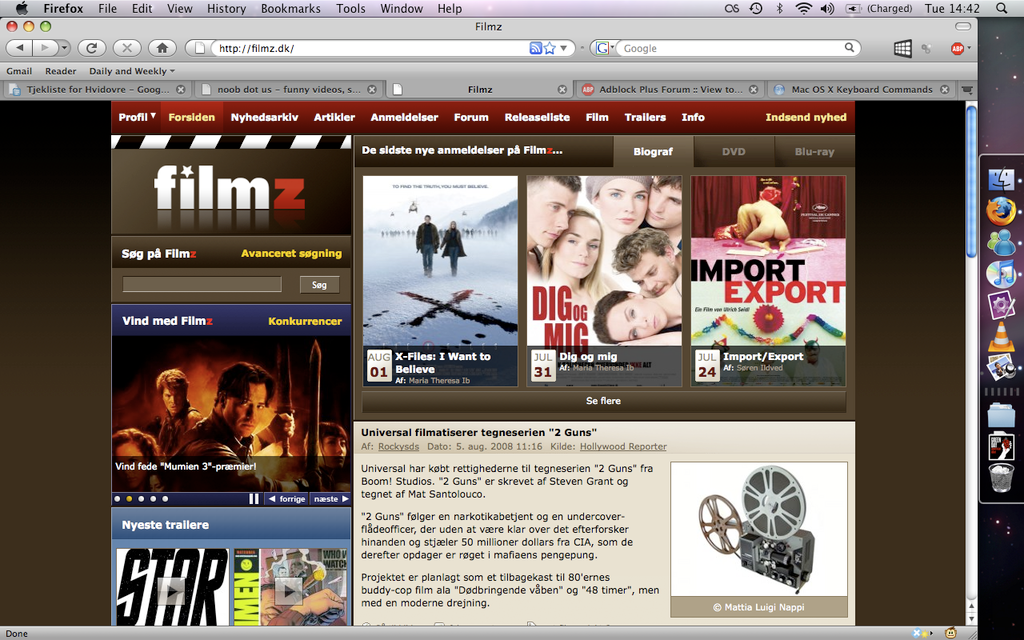Select the fifth slideshow dot
This screenshot has width=1024, height=640.
(x=165, y=499)
